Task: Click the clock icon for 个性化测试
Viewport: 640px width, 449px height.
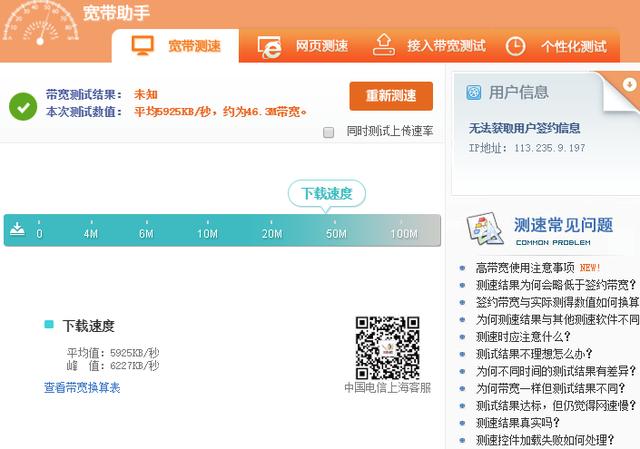Action: pos(515,46)
